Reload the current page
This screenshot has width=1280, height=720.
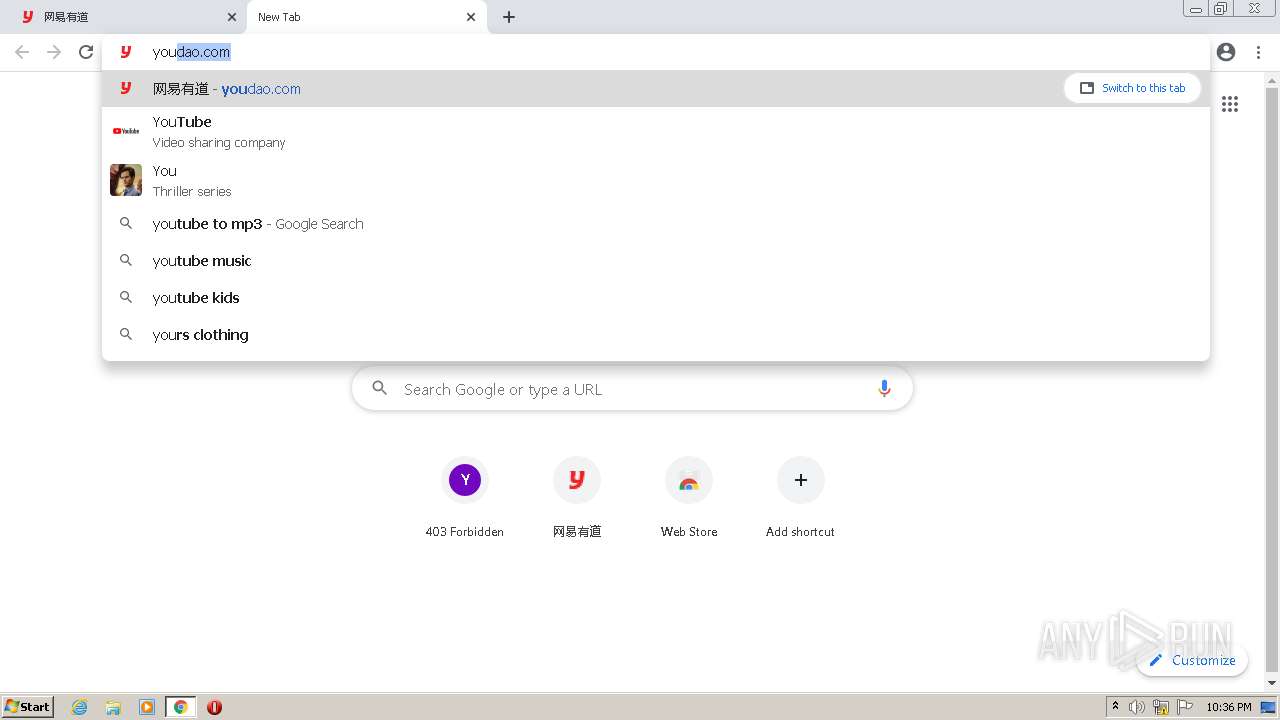click(x=86, y=52)
